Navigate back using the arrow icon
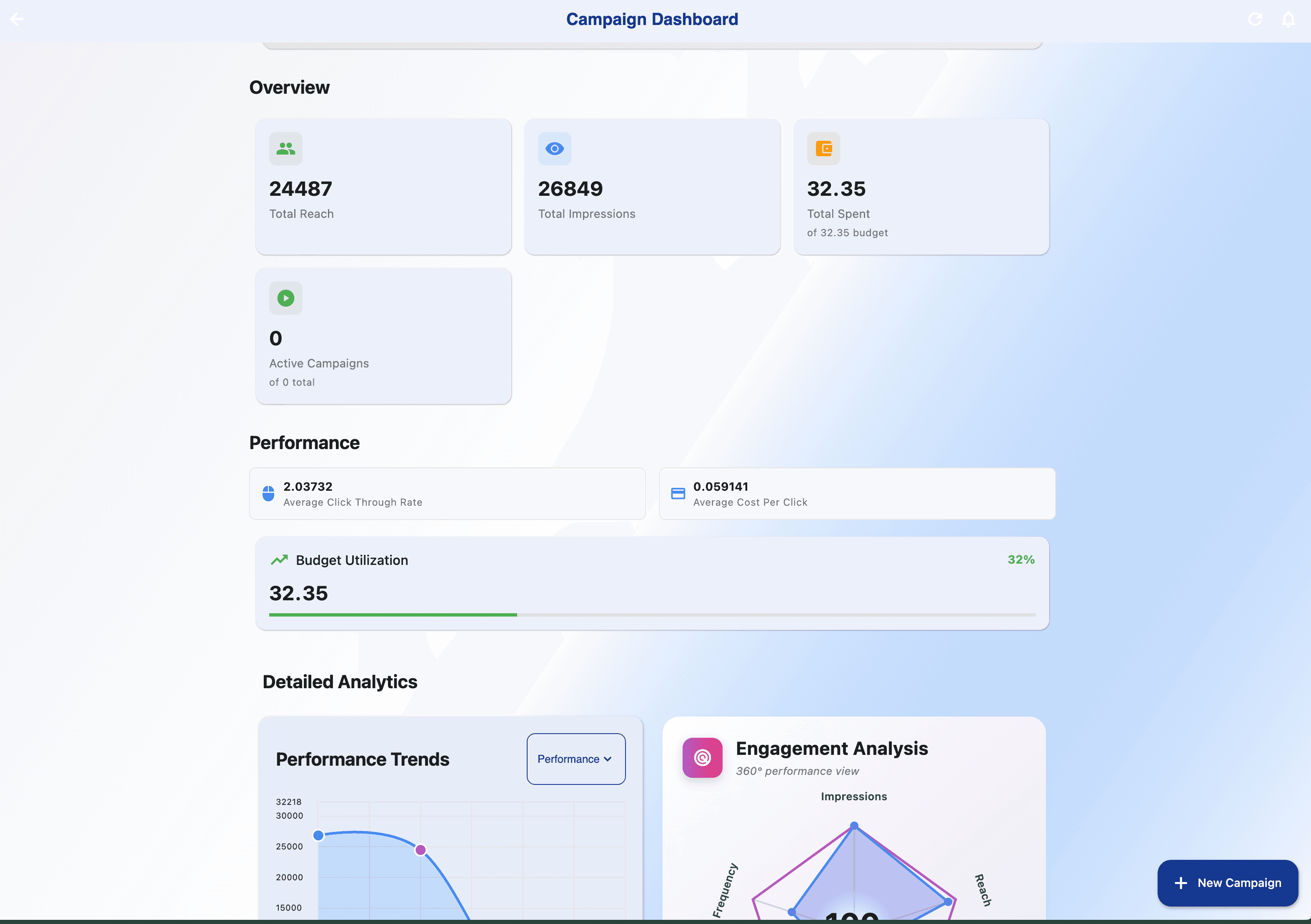The image size is (1311, 924). pyautogui.click(x=17, y=19)
